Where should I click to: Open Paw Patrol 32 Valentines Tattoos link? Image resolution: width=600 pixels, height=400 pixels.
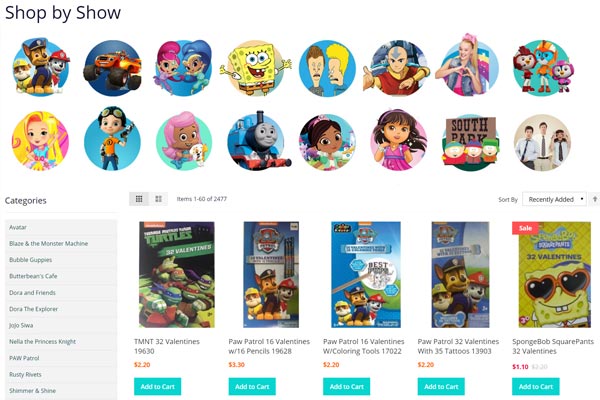coord(458,346)
